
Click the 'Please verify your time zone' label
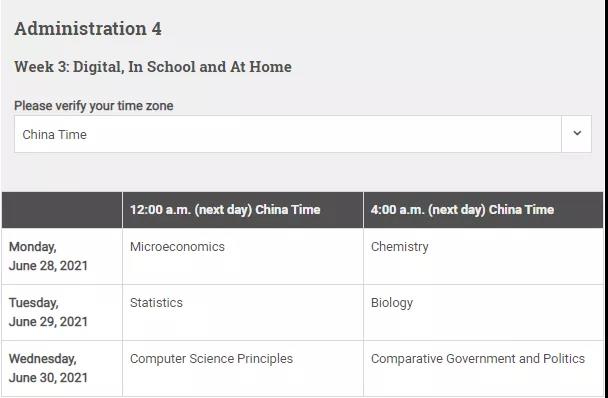click(x=93, y=106)
